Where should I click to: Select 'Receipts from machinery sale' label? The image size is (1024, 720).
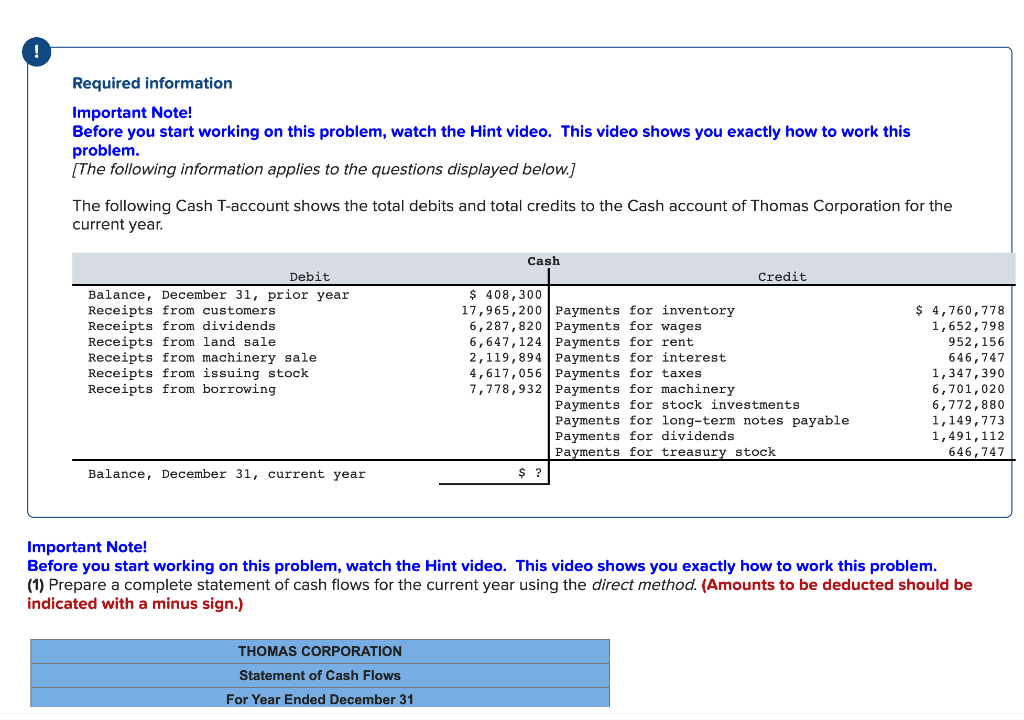202,357
